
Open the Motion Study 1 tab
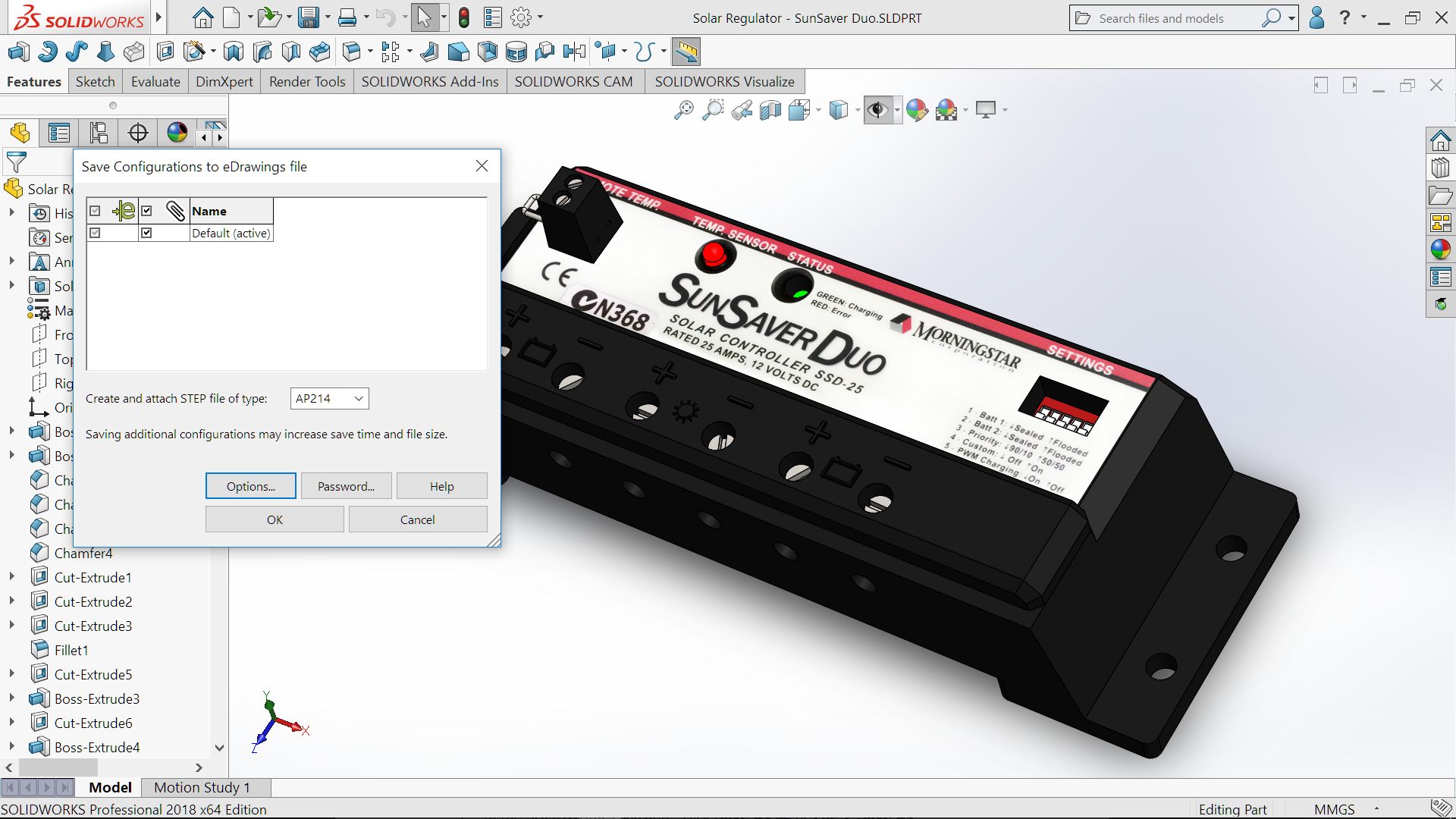tap(202, 787)
